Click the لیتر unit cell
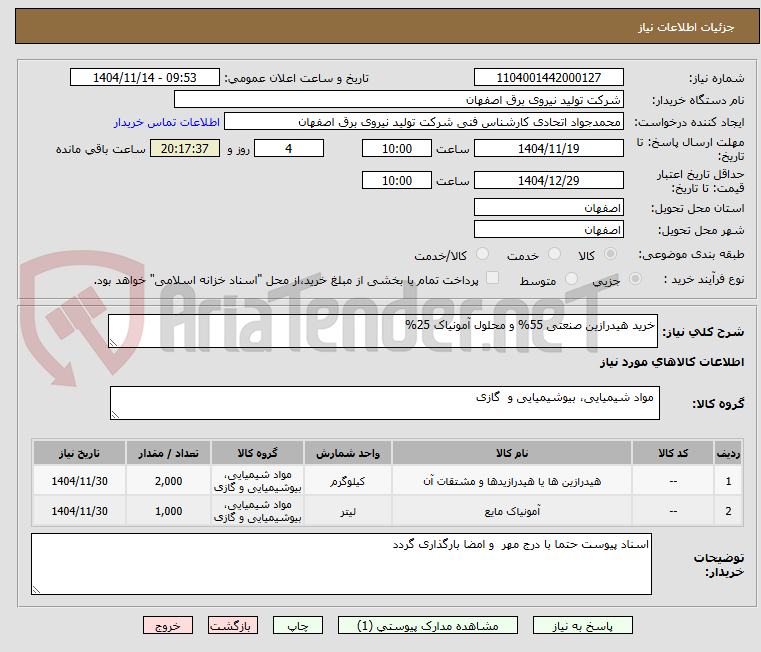The width and height of the screenshot is (761, 652). click(x=347, y=511)
